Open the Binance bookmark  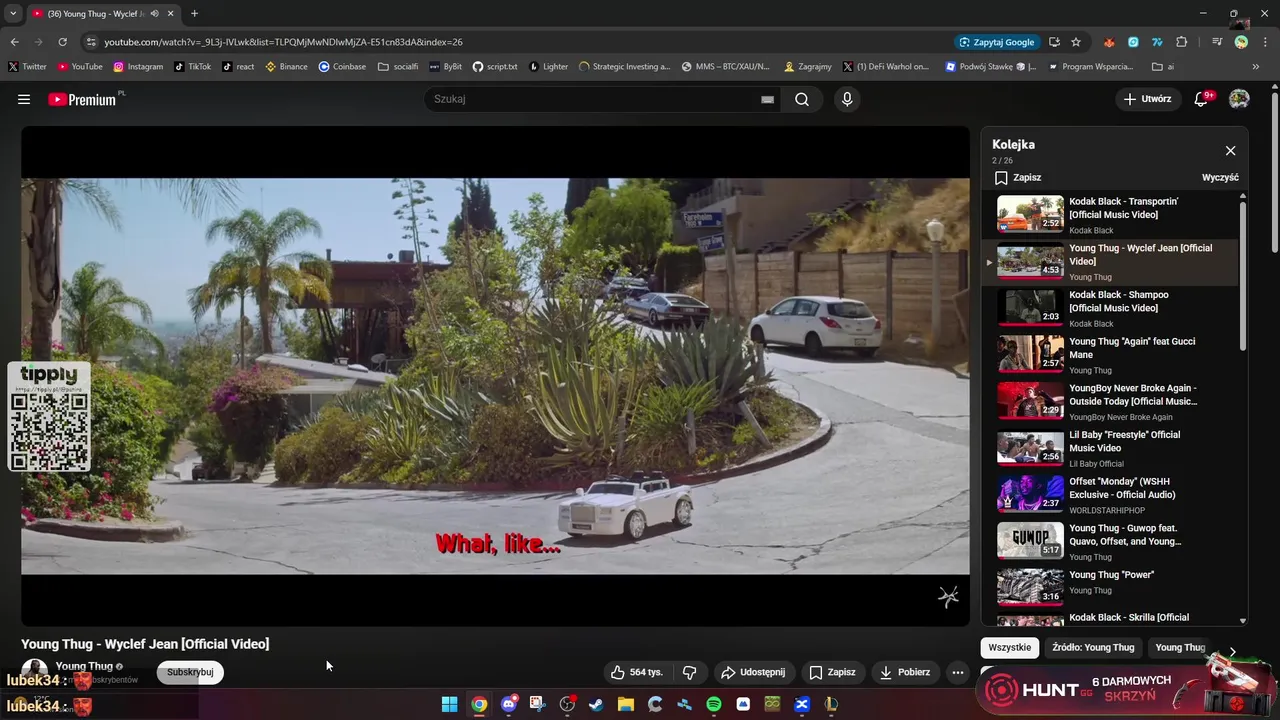[286, 67]
